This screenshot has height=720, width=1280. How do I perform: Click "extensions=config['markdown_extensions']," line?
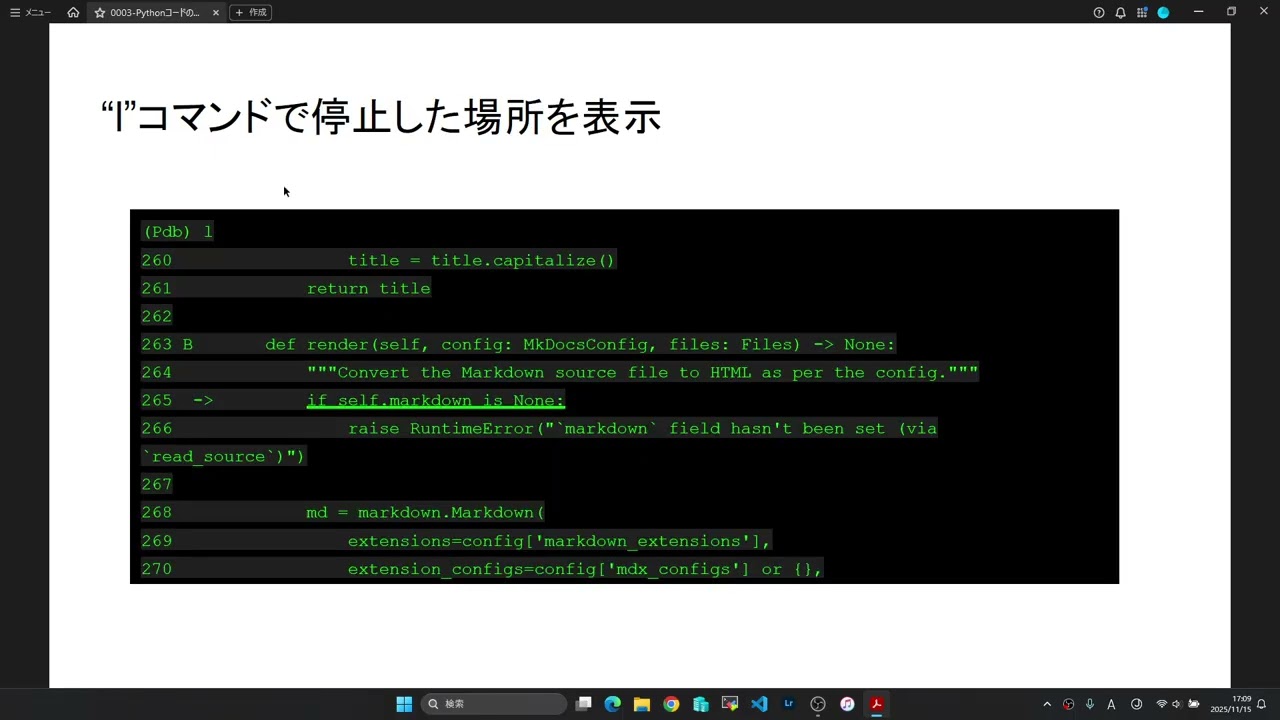click(x=559, y=541)
